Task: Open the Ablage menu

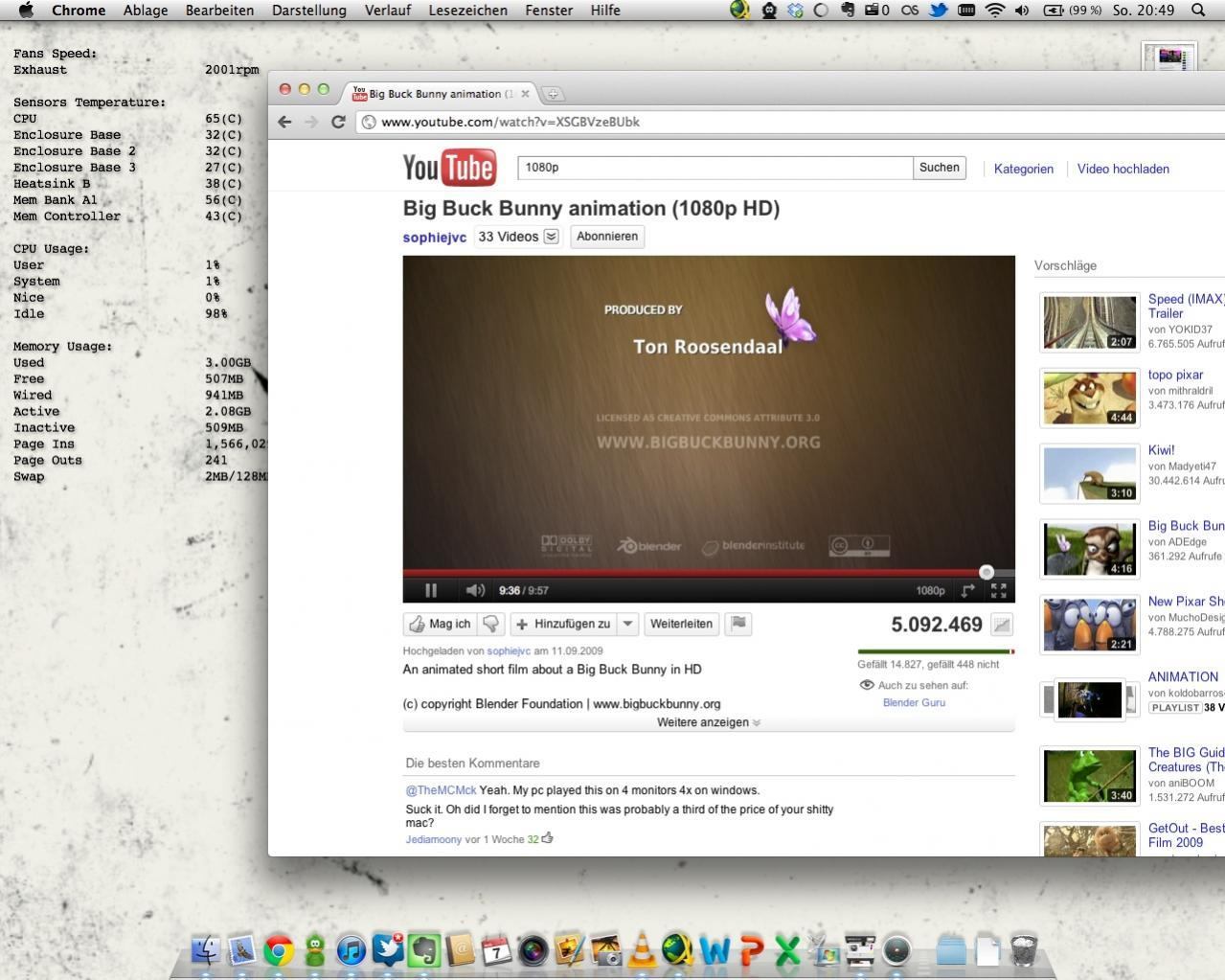Action: click(x=146, y=11)
